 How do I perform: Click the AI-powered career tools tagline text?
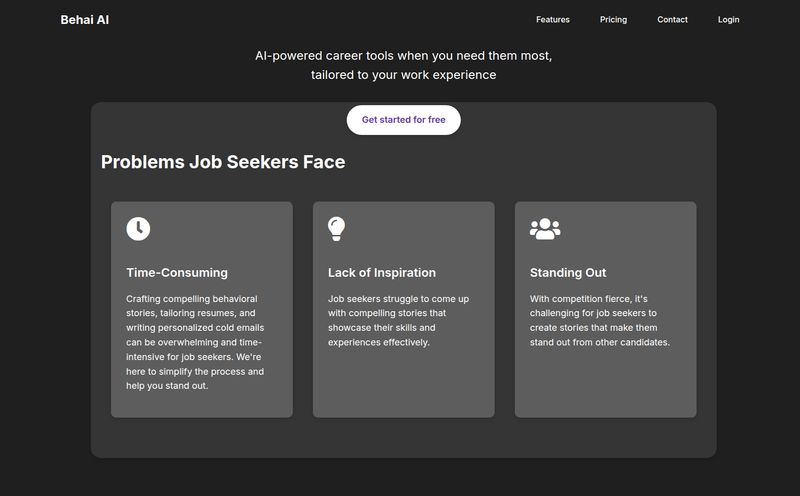tap(404, 56)
